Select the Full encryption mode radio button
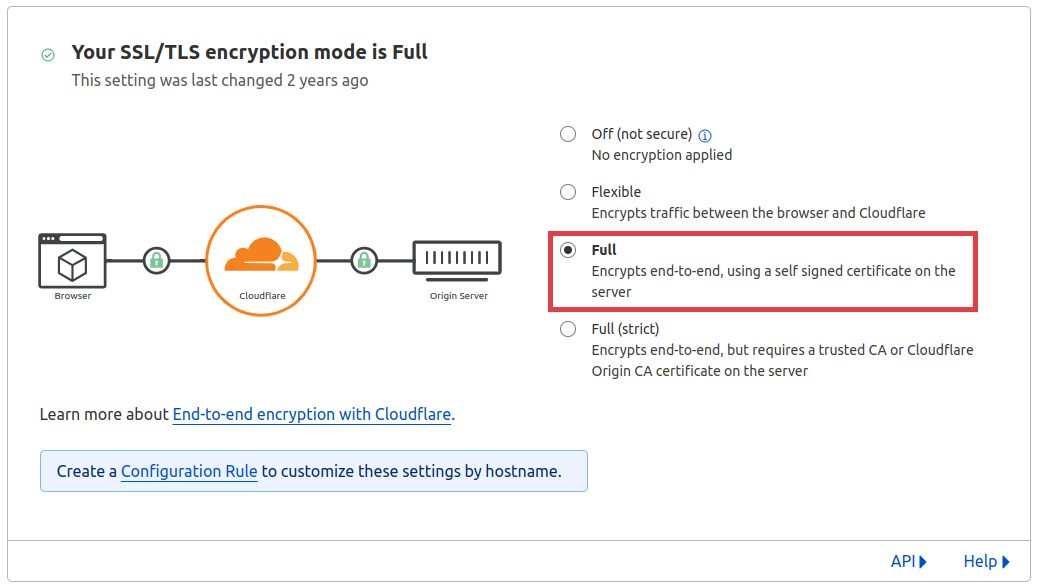1037x585 pixels. (x=568, y=250)
